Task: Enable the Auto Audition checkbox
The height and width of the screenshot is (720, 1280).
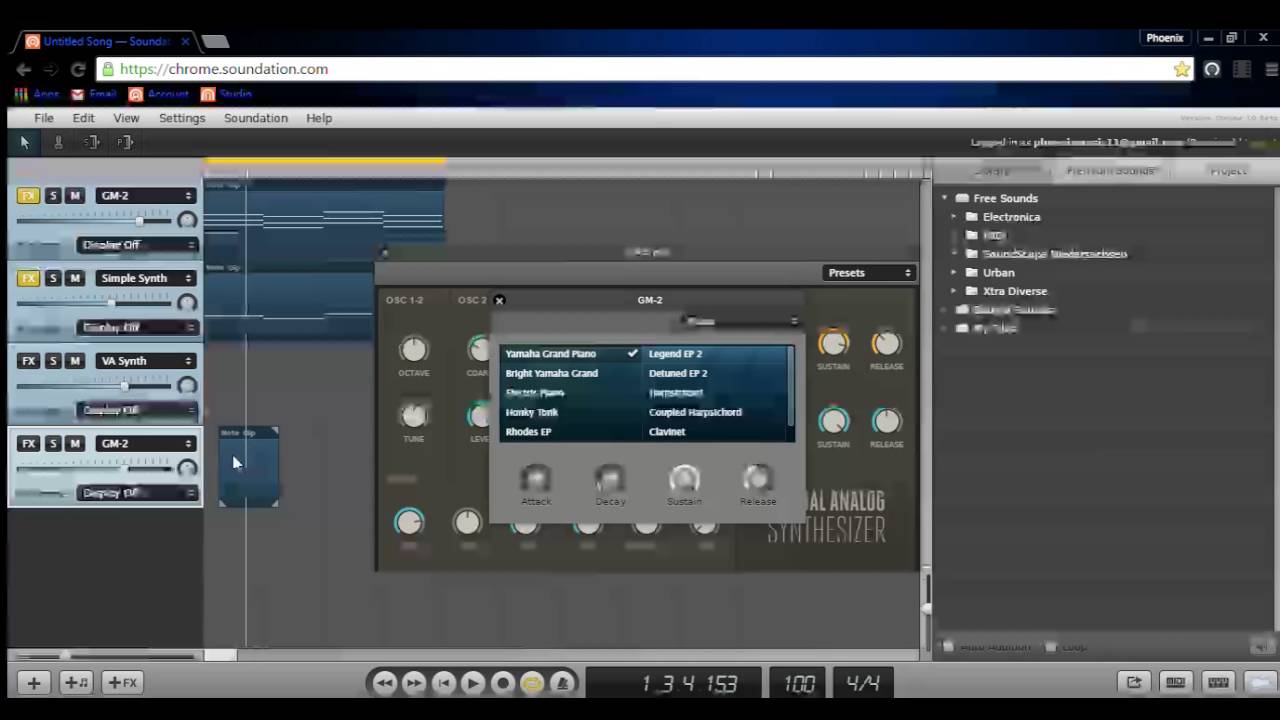Action: coord(948,647)
